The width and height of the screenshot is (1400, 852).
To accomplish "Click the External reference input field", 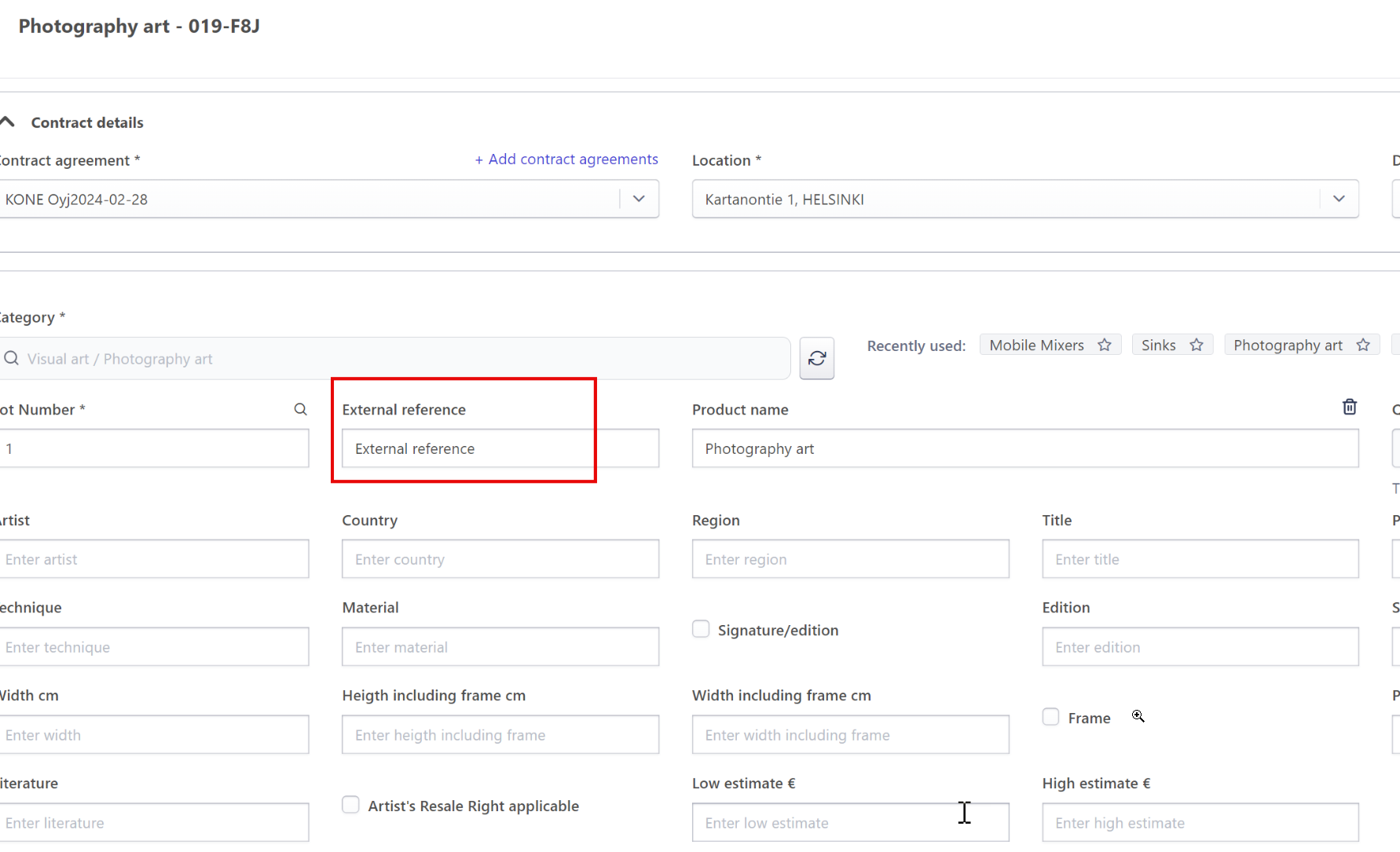I will tap(500, 448).
